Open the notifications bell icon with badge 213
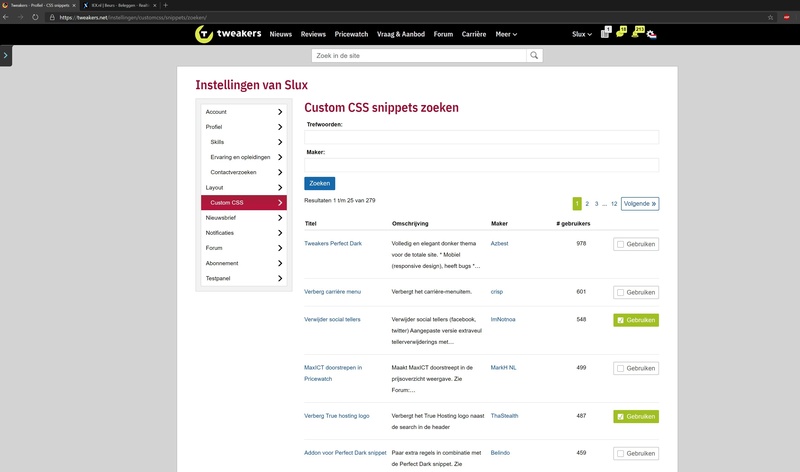This screenshot has width=800, height=472. pos(637,33)
